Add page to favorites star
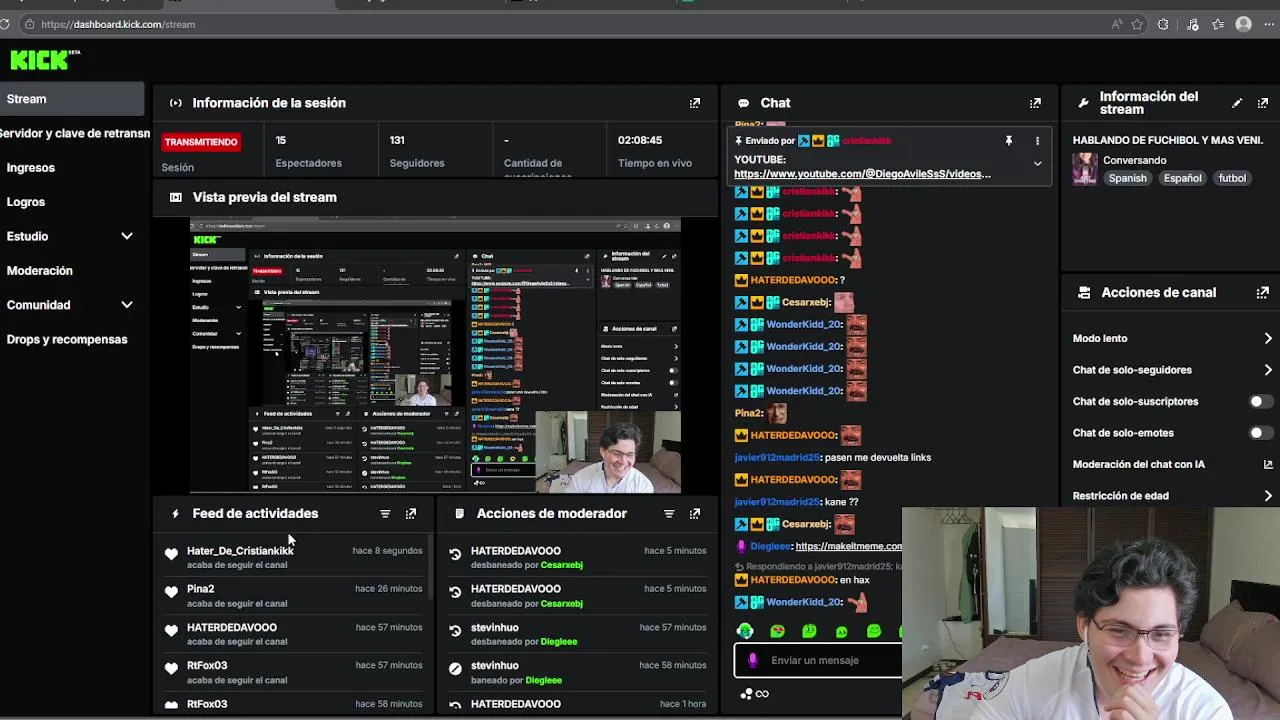1280x720 pixels. 1137,24
